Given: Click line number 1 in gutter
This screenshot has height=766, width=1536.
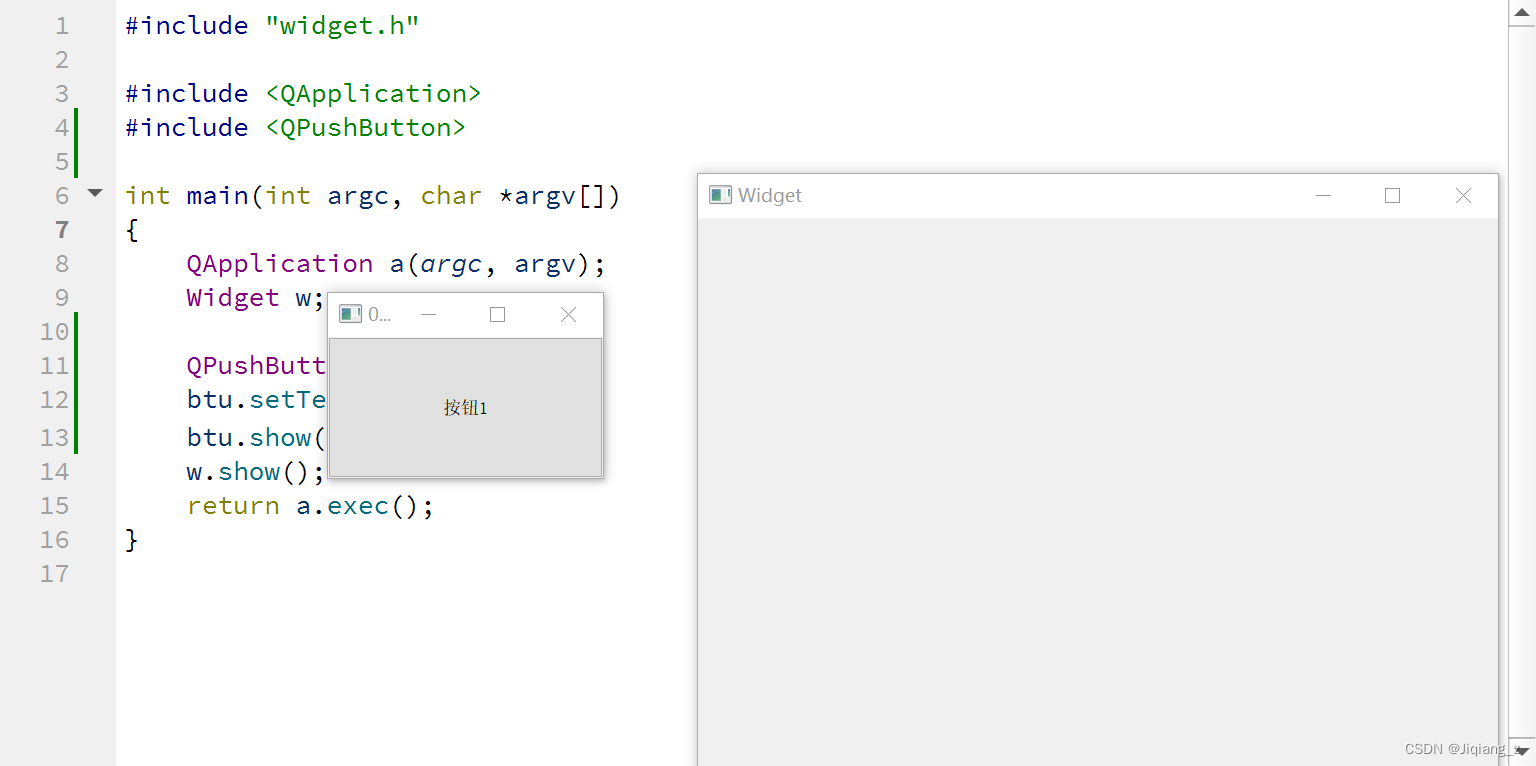Looking at the screenshot, I should 62,25.
